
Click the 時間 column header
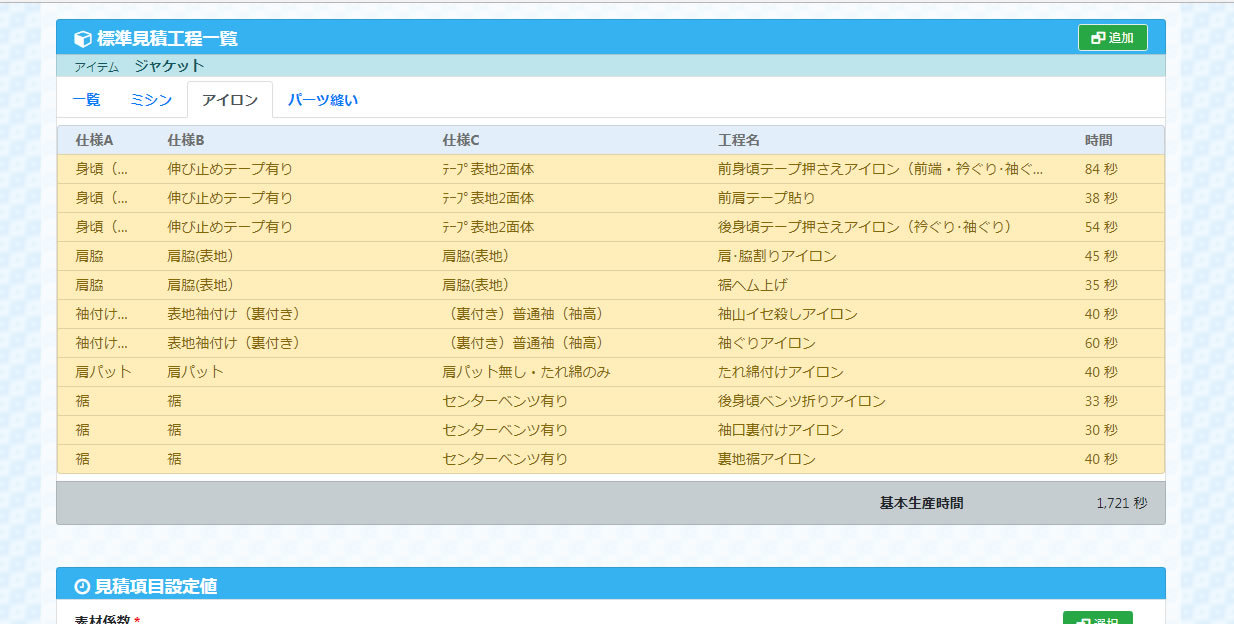pyautogui.click(x=1098, y=140)
